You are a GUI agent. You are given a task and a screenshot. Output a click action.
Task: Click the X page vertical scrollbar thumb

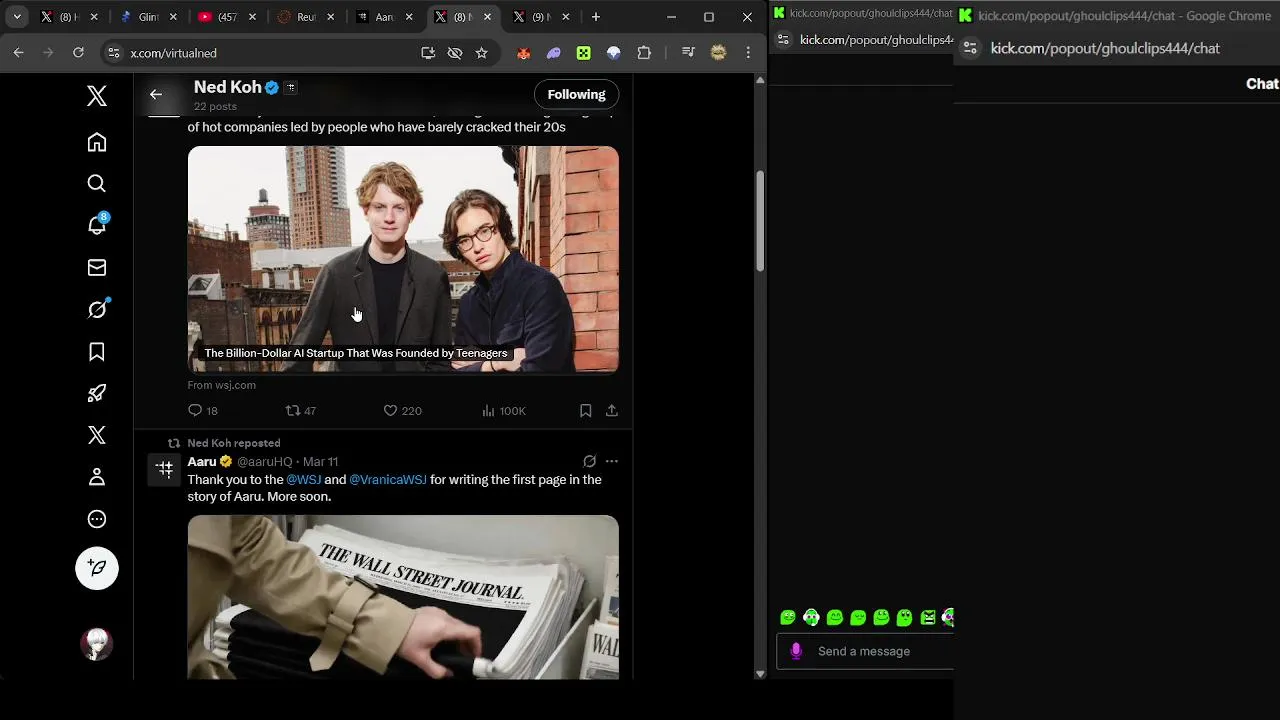click(760, 220)
